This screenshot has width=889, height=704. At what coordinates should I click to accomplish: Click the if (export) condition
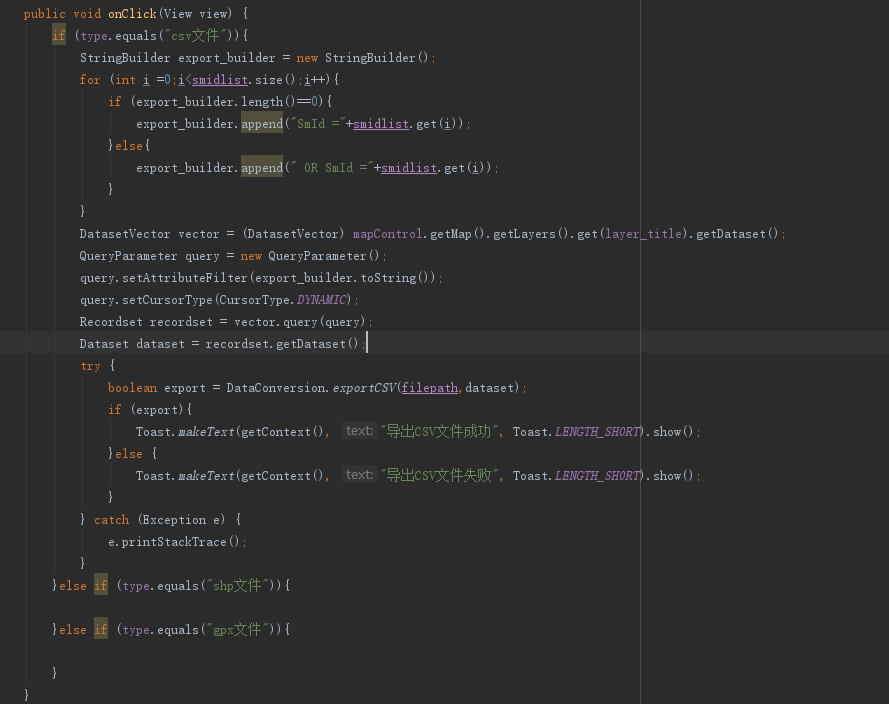pos(156,410)
